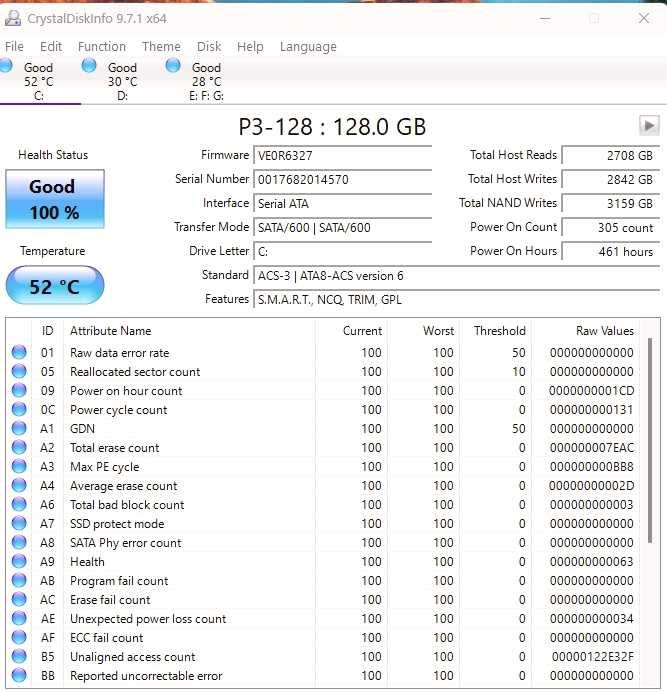667x692 pixels.
Task: Open the Disk menu
Action: tap(209, 46)
